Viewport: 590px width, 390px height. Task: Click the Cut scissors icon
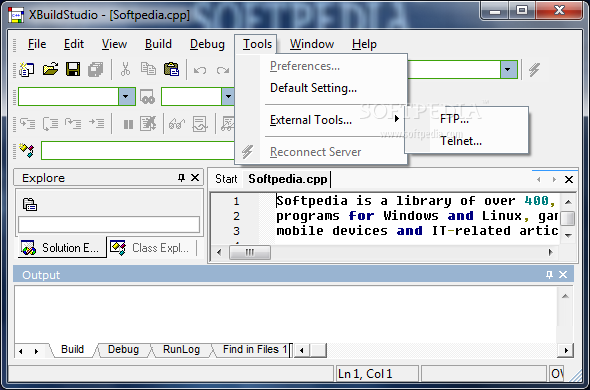pyautogui.click(x=125, y=69)
